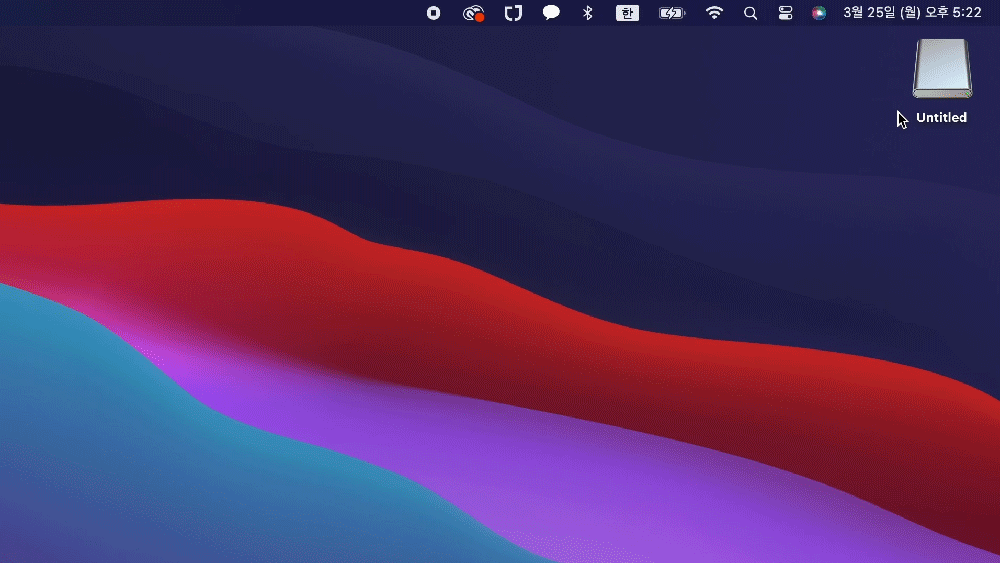Click the Untitled drive name label
This screenshot has height=563, width=1000.
coord(942,118)
